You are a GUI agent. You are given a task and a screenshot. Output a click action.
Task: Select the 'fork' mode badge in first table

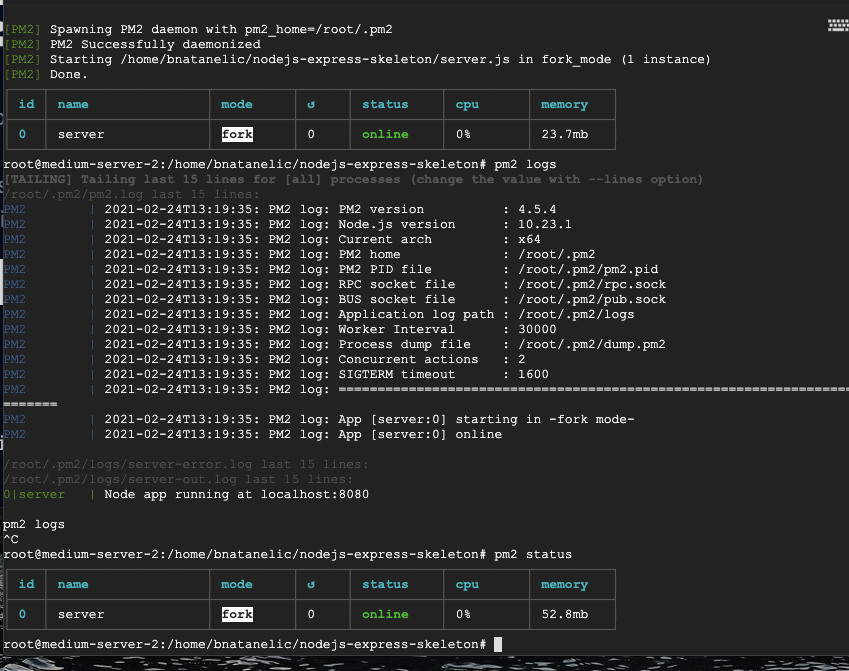(236, 134)
